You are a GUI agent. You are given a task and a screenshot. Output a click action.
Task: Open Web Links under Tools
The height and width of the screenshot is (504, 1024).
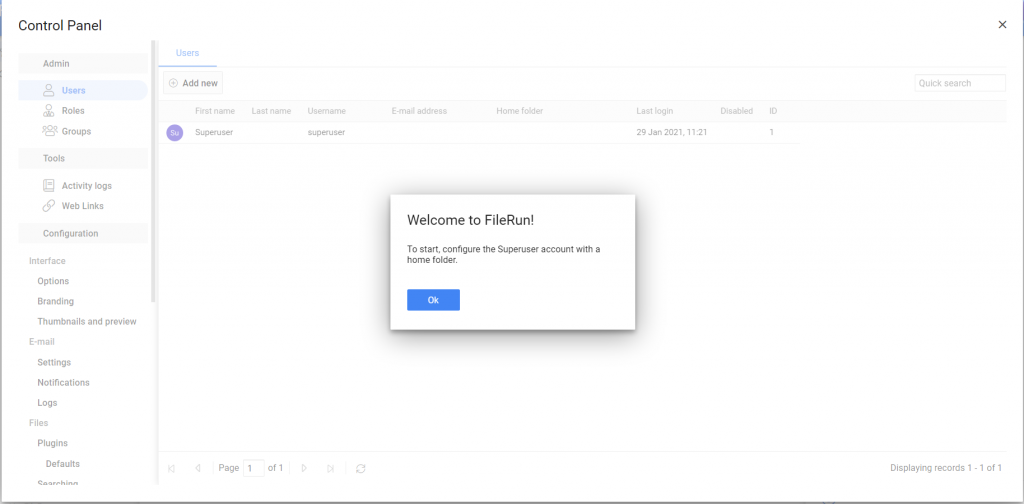coord(83,206)
